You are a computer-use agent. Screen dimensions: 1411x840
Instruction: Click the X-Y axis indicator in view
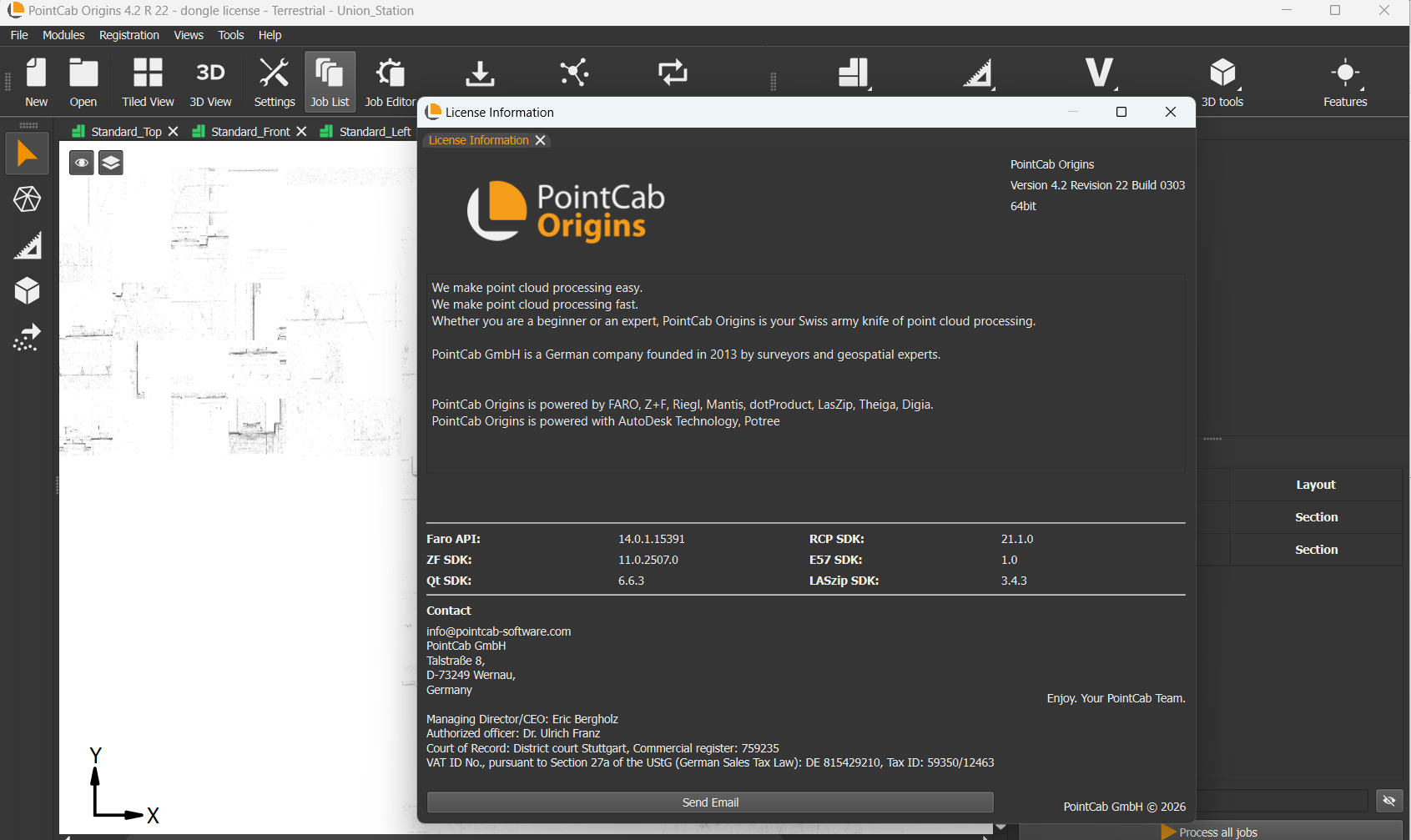(123, 786)
